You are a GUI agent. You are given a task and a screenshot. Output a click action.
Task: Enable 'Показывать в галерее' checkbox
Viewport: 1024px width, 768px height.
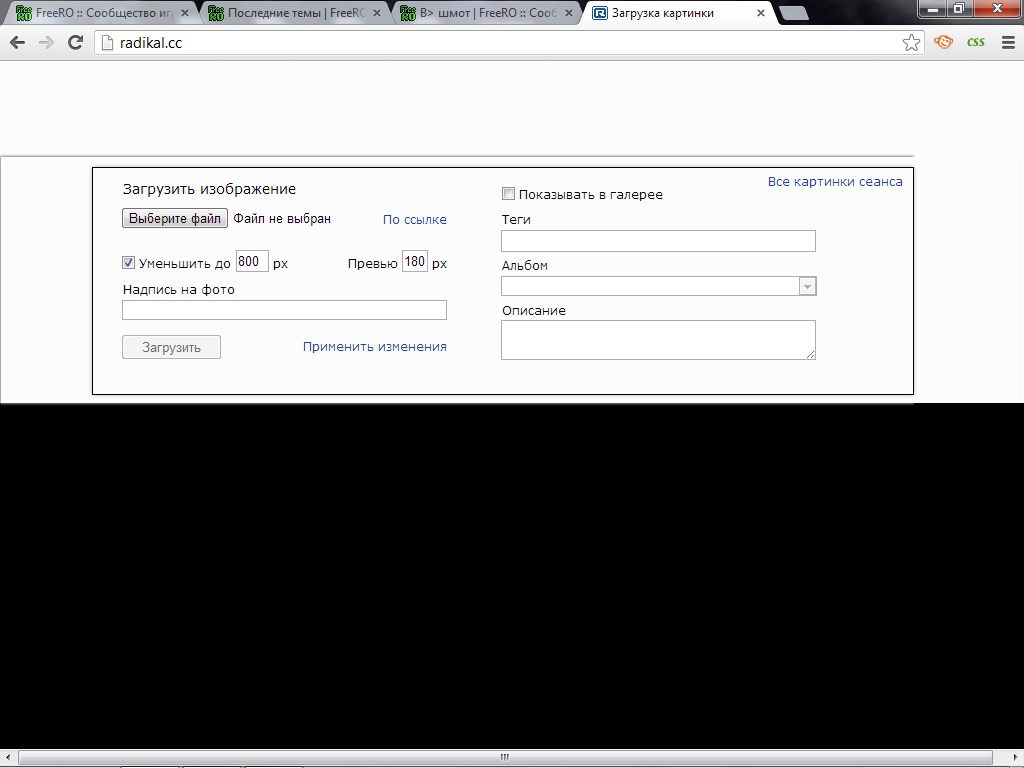click(x=508, y=193)
